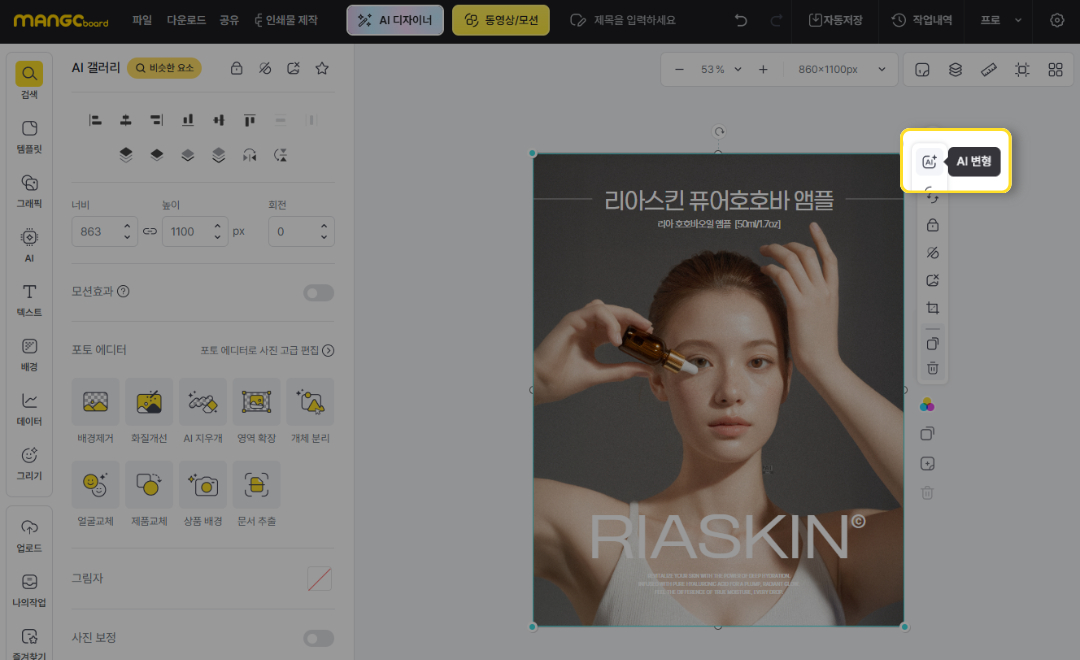Click the crop icon in floating toolbar
This screenshot has height=660, width=1080.
coord(932,308)
